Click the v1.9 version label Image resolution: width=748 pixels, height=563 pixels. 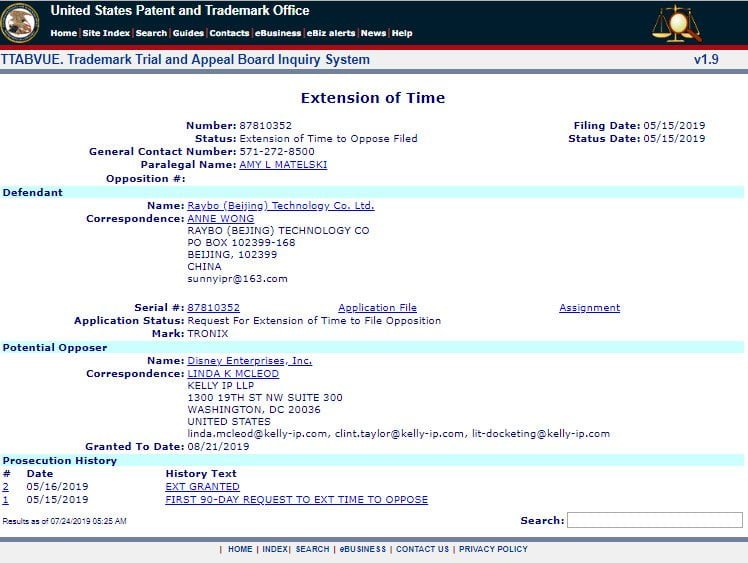coord(706,60)
